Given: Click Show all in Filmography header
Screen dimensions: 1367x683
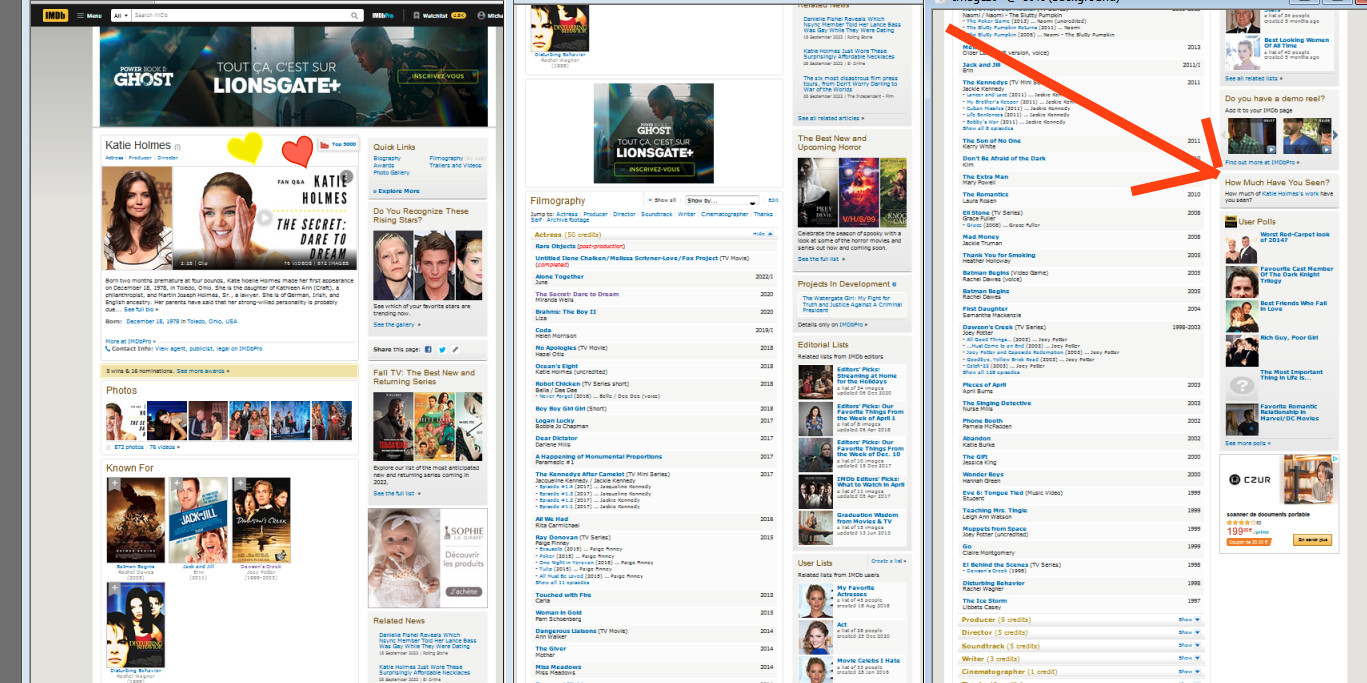Looking at the screenshot, I should pyautogui.click(x=662, y=200).
